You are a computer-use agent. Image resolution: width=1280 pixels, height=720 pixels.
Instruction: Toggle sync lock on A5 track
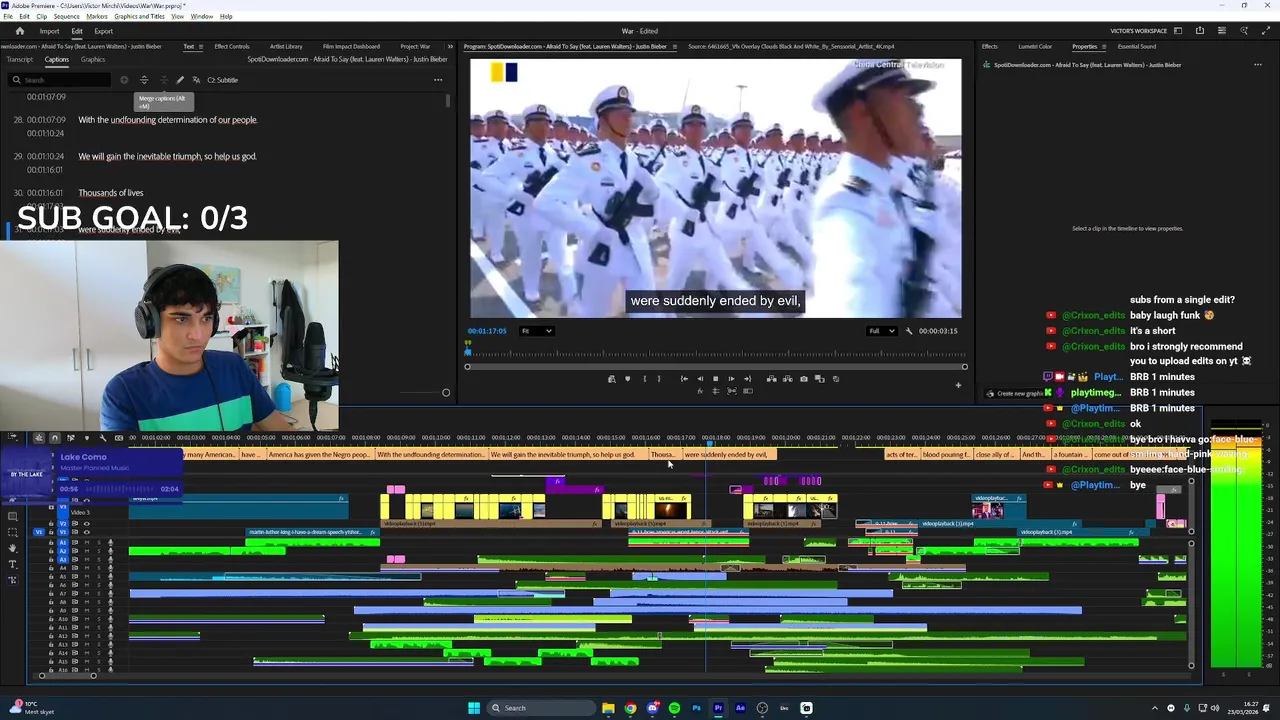coord(75,577)
